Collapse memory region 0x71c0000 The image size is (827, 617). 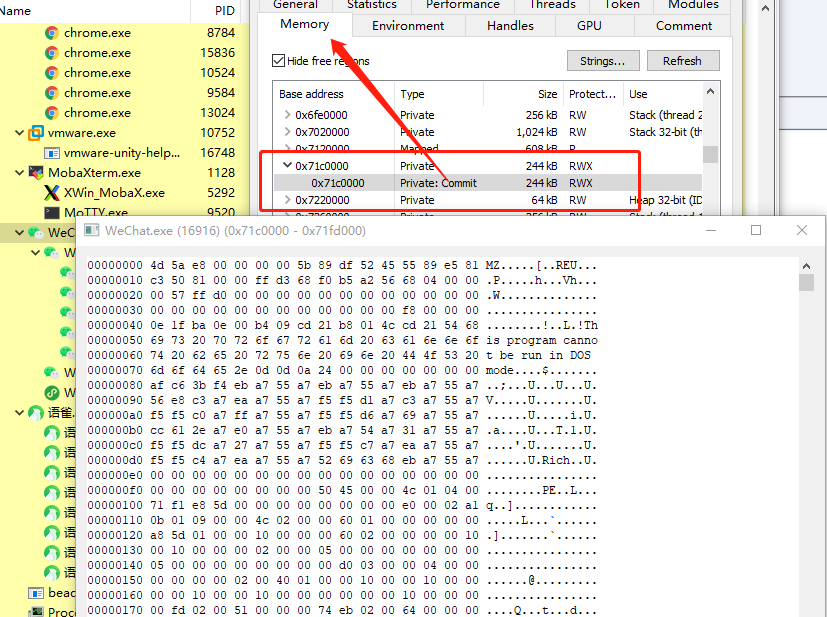point(287,165)
